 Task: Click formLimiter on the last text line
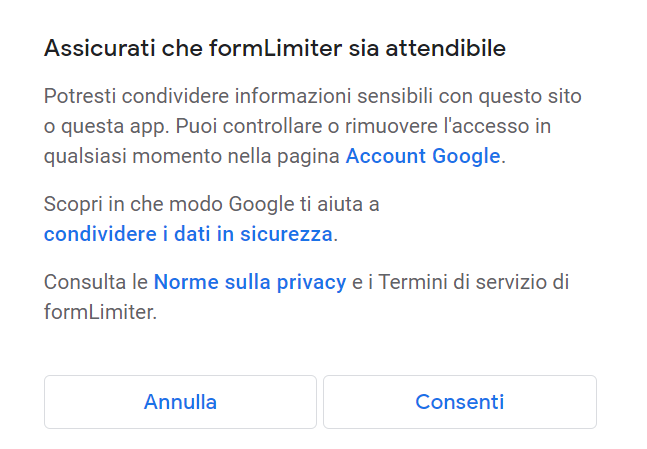pos(98,311)
